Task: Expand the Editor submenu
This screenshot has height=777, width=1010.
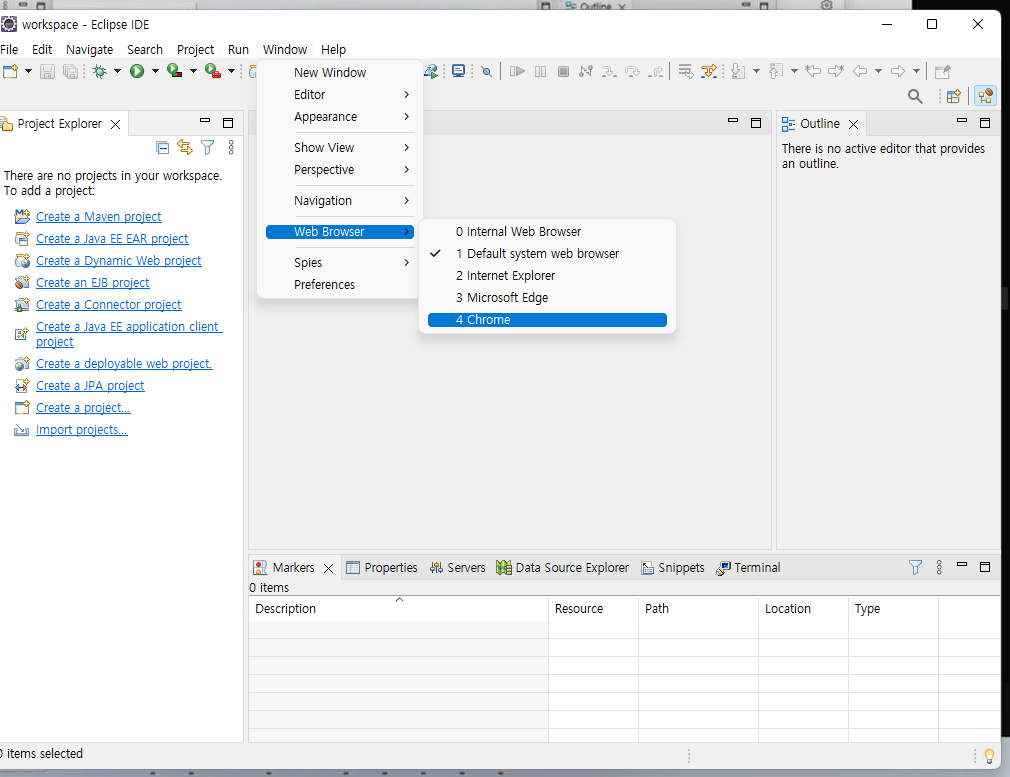Action: [x=339, y=94]
